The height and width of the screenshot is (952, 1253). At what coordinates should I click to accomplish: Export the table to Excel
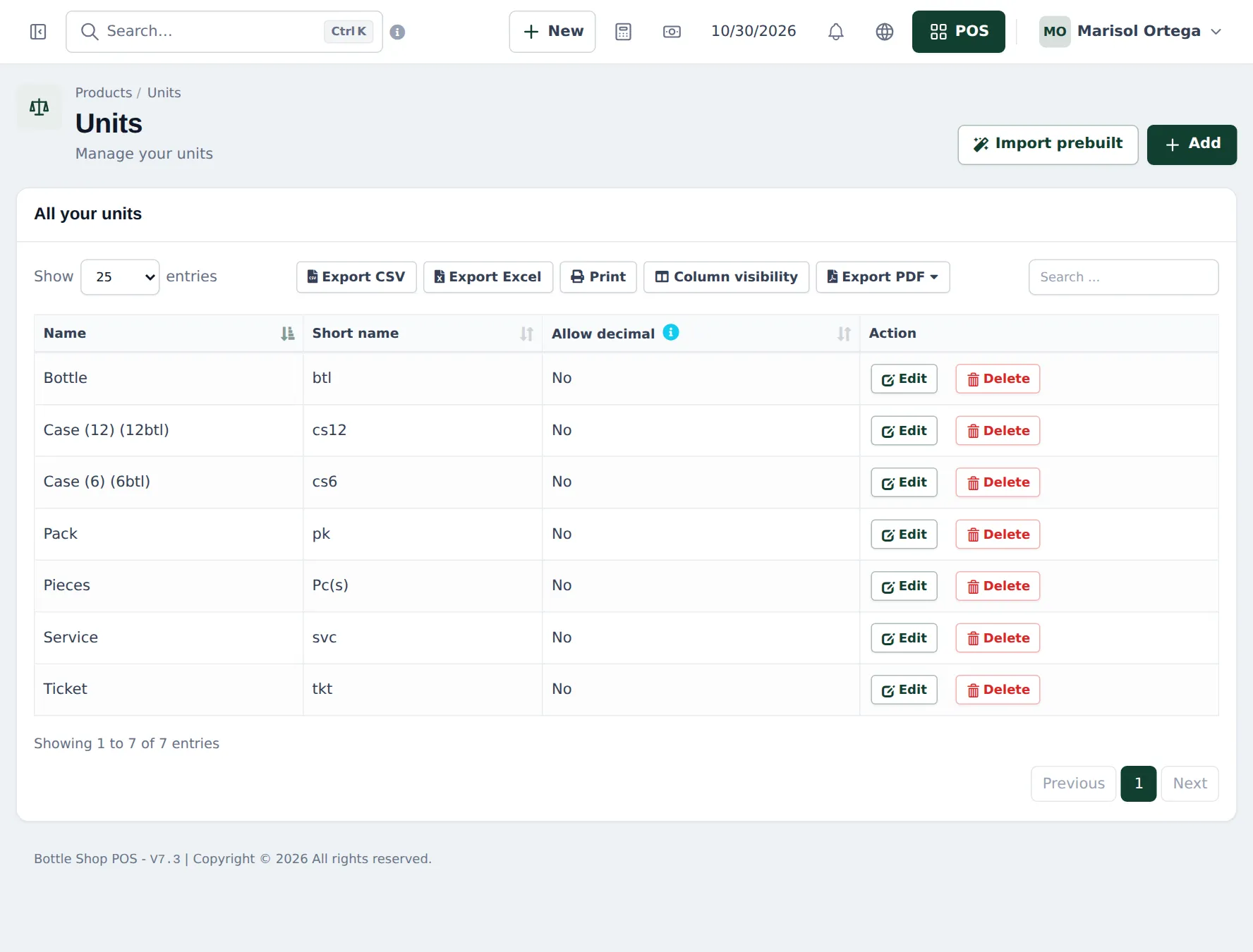(488, 277)
